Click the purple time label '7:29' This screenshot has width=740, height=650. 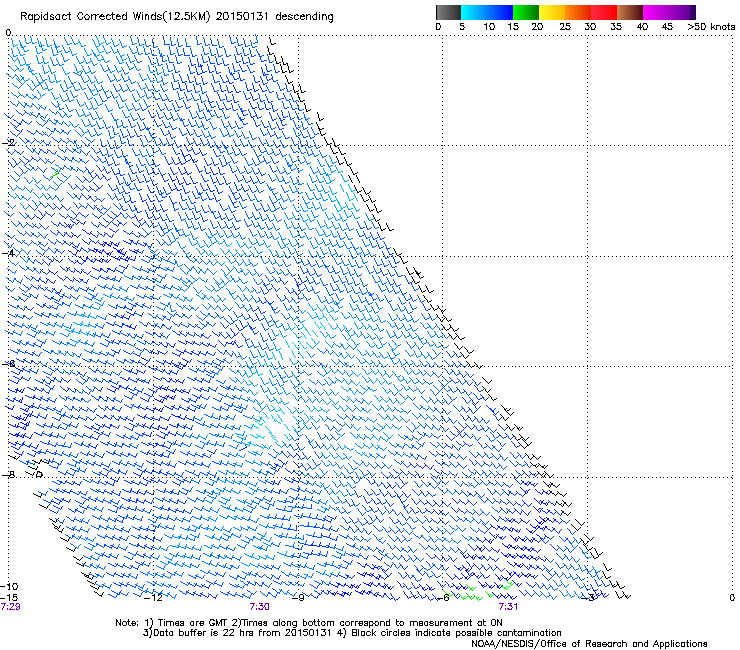tap(10, 606)
